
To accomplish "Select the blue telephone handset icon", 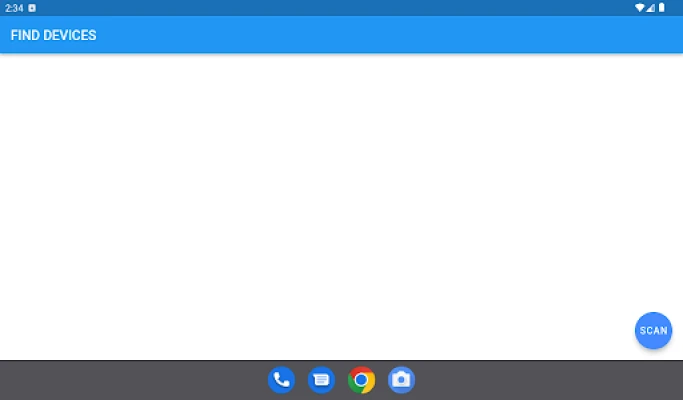I will pyautogui.click(x=281, y=380).
